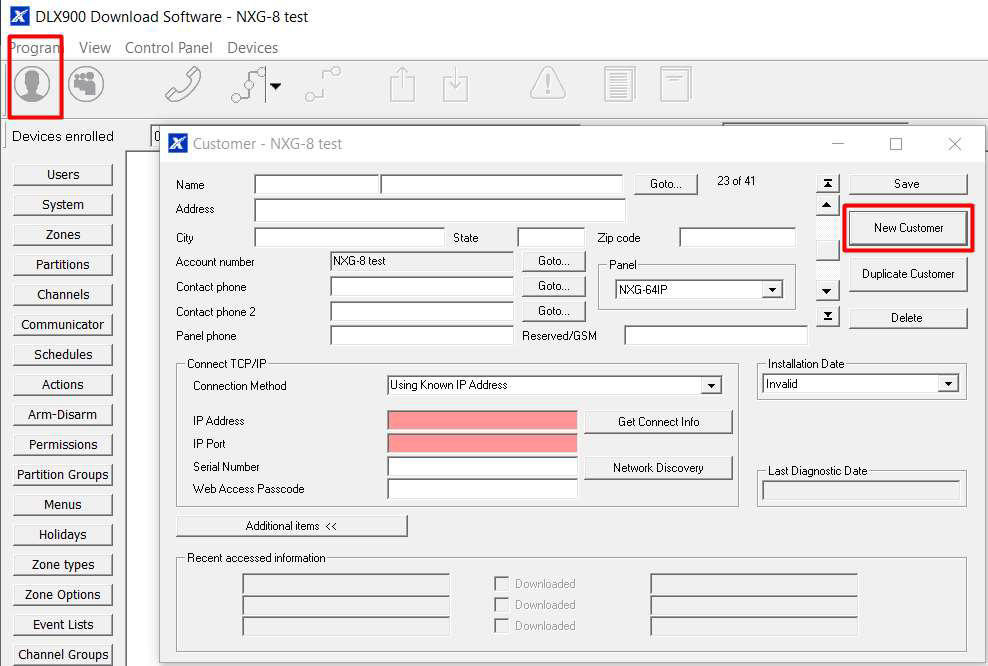Open the Schedules section
This screenshot has width=988, height=666.
pyautogui.click(x=63, y=355)
